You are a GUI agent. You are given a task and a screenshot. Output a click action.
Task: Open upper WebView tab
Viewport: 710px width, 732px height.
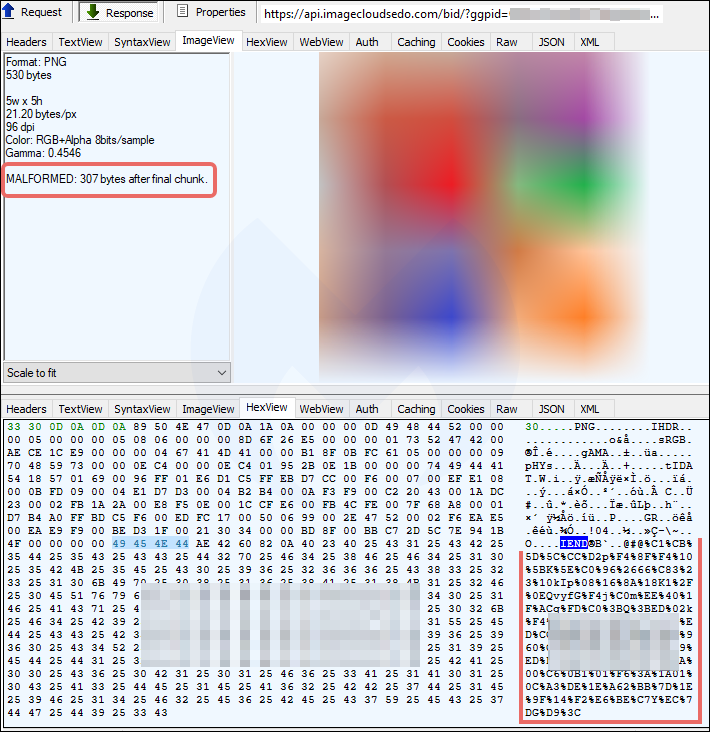(x=322, y=42)
